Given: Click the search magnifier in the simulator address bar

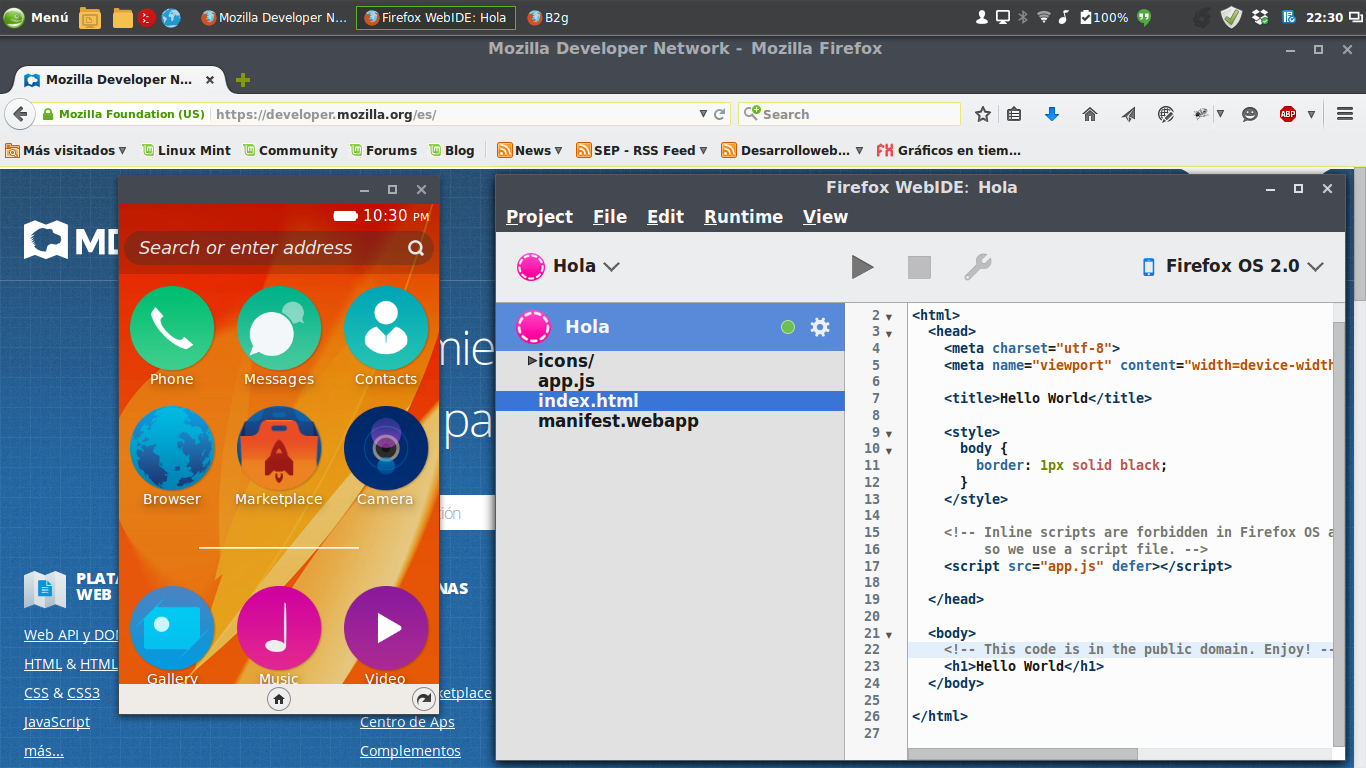Looking at the screenshot, I should (x=416, y=248).
